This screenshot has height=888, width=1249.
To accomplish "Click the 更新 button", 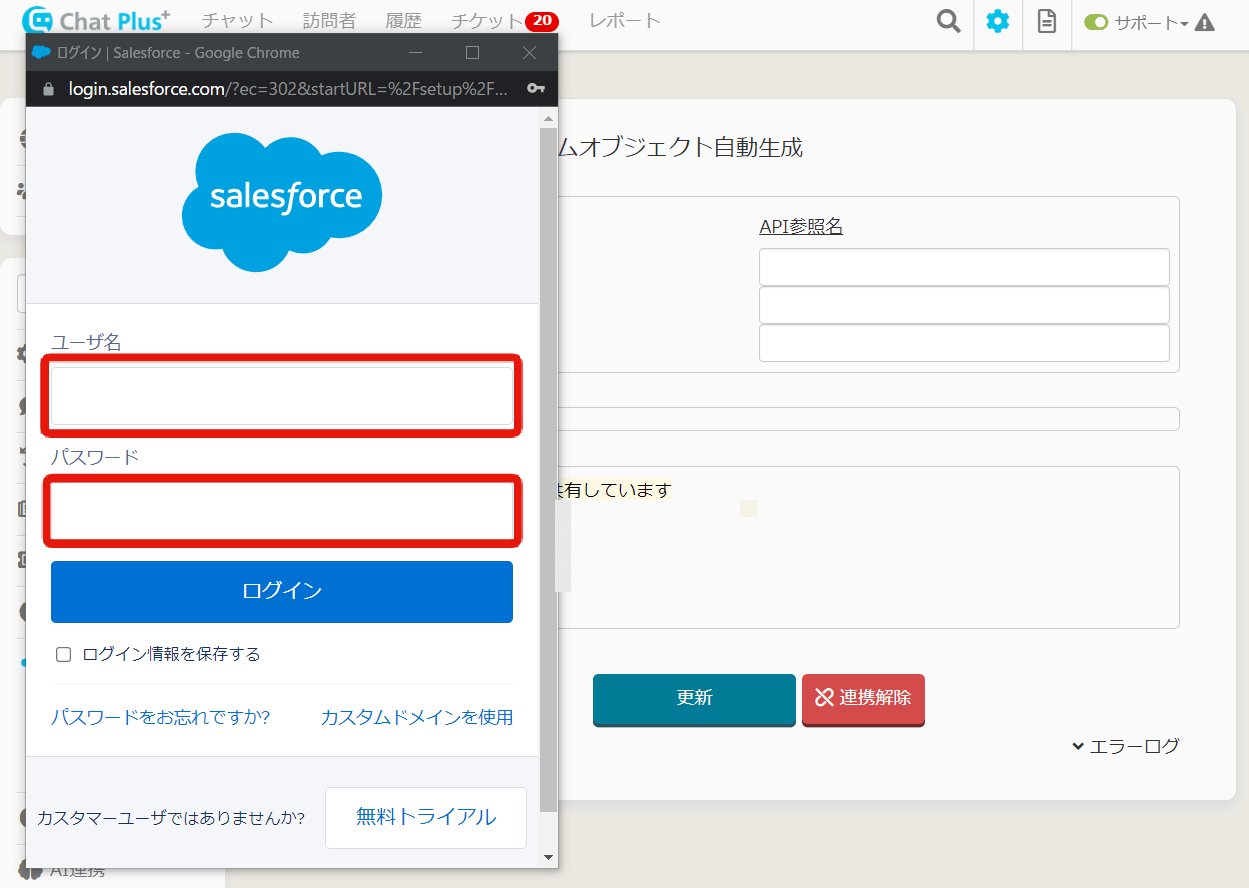I will (694, 698).
